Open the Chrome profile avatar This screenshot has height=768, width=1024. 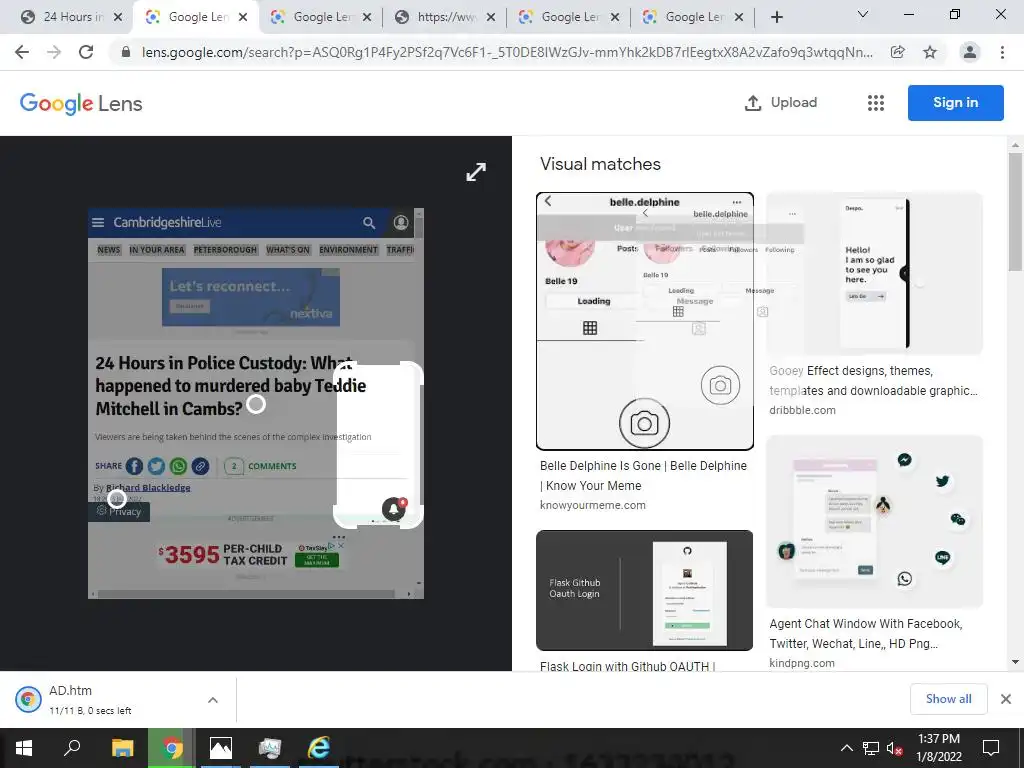tap(970, 52)
